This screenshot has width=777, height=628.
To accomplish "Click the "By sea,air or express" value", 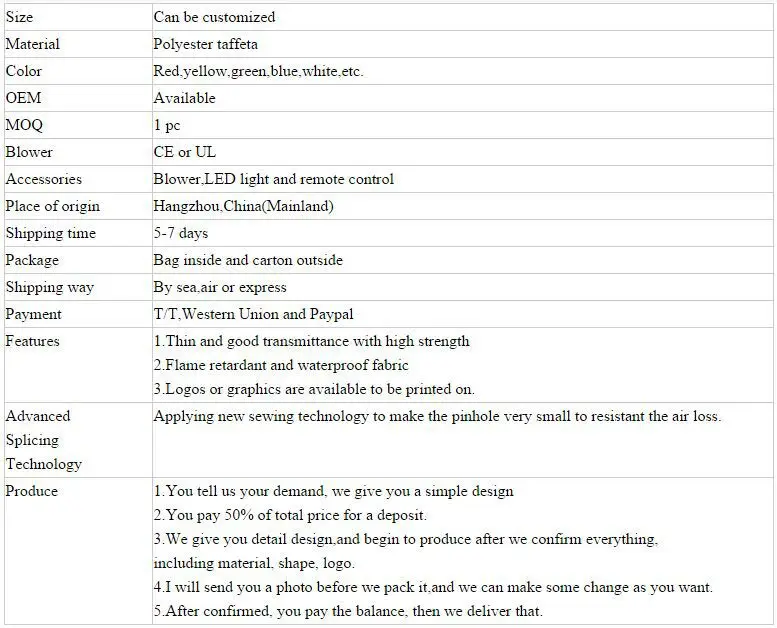I will (220, 287).
